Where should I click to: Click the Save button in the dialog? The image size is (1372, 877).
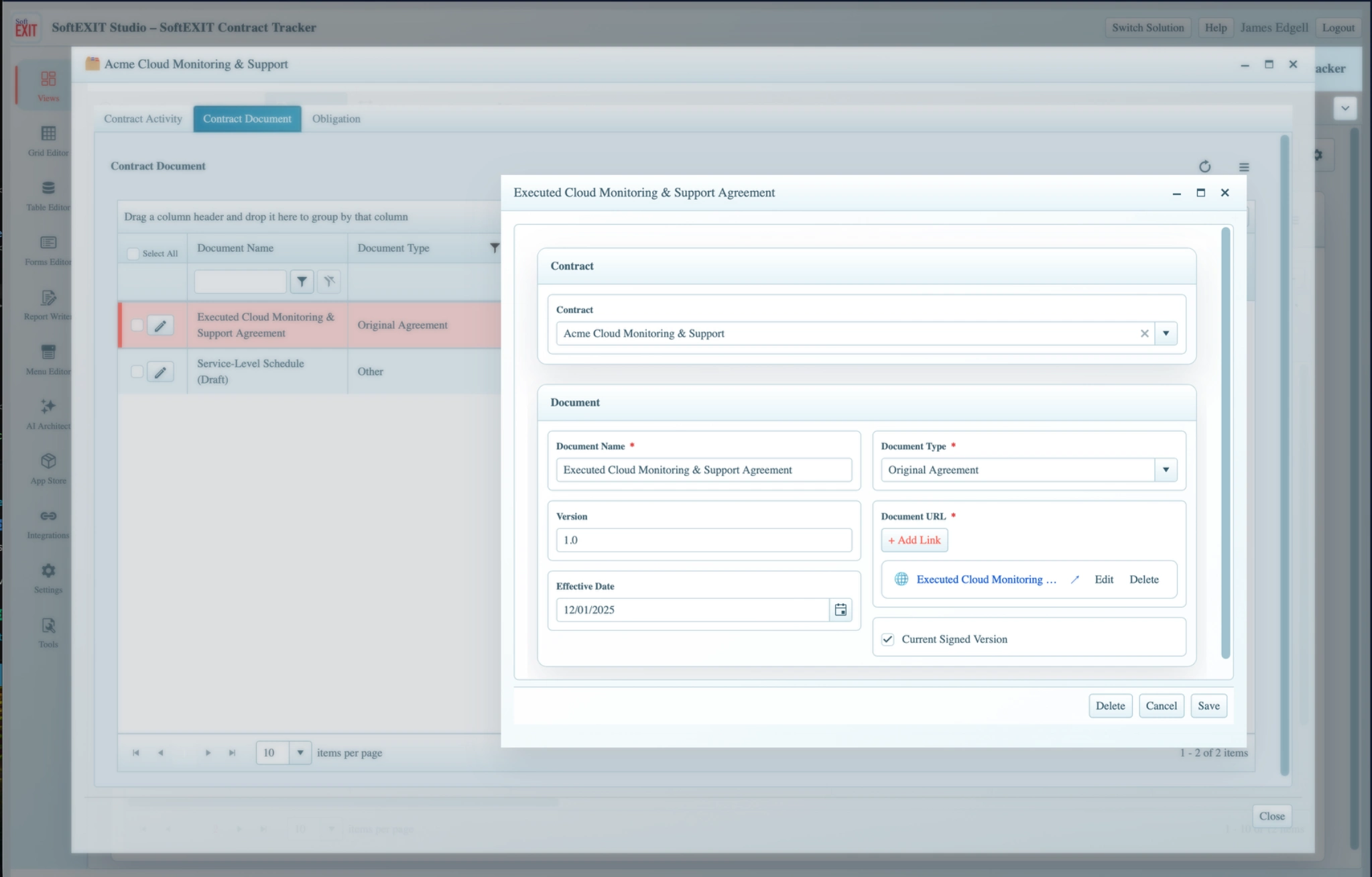[x=1208, y=705]
